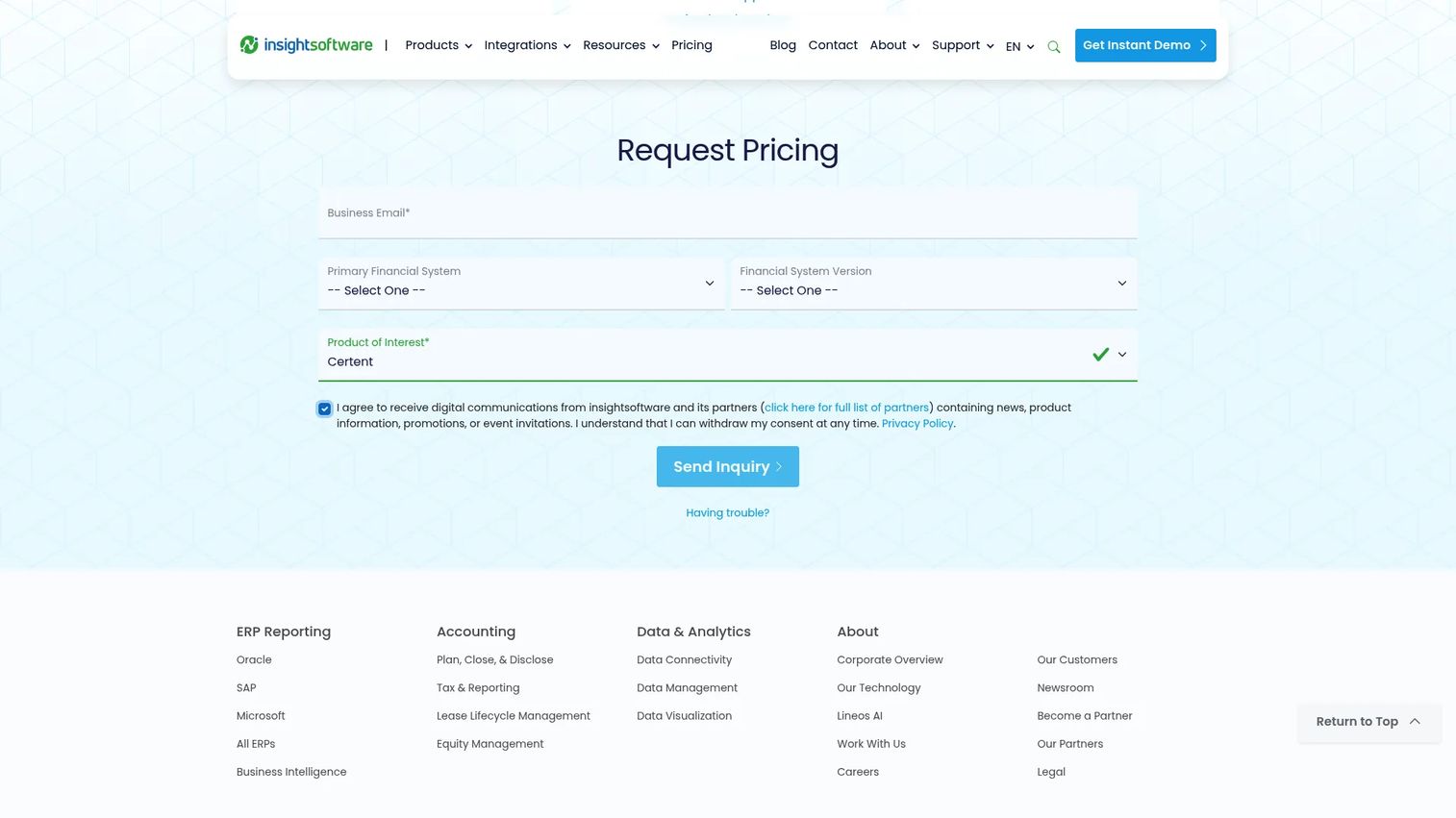Open the Business Intelligence footer link

coord(291,771)
